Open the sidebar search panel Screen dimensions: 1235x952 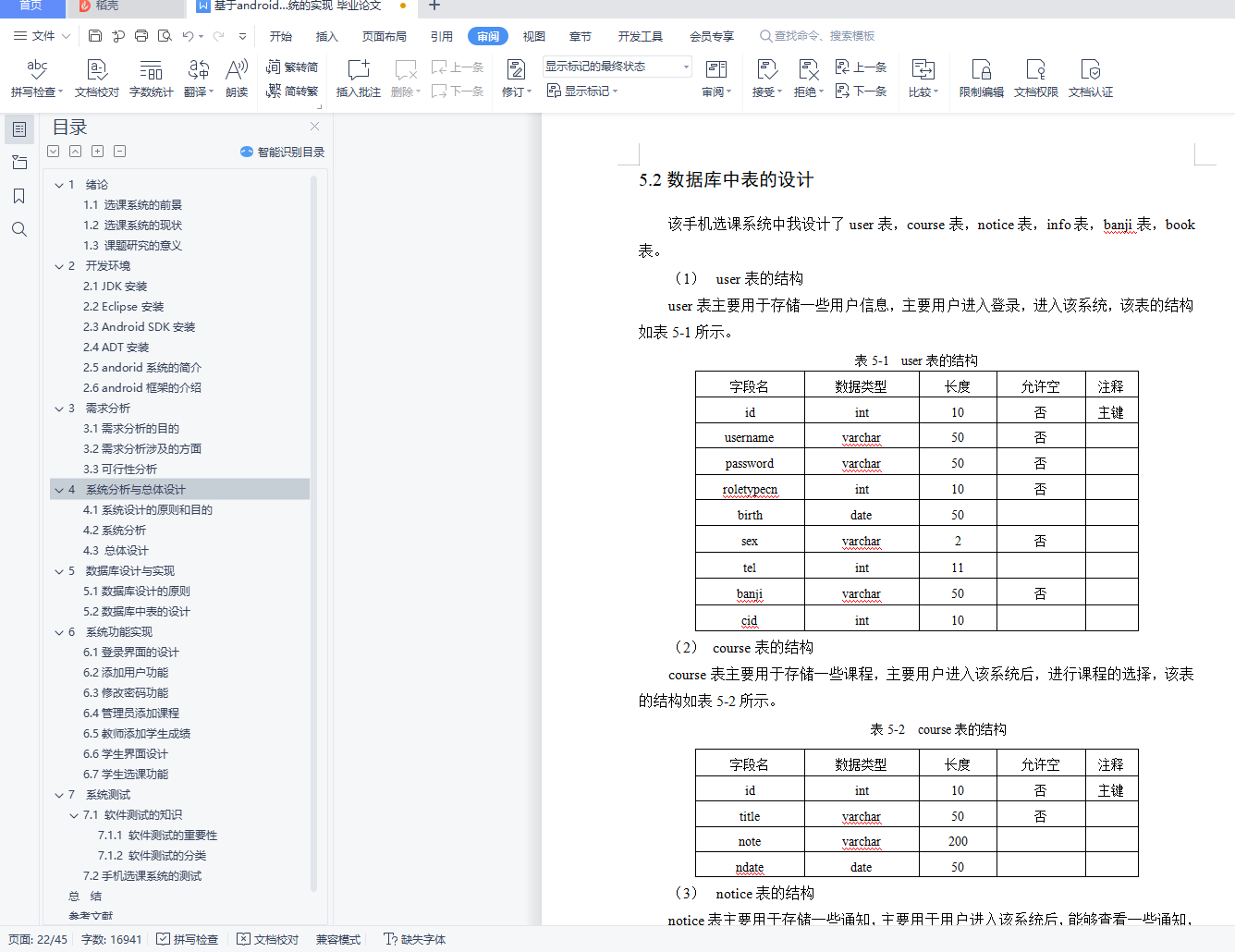[x=19, y=229]
